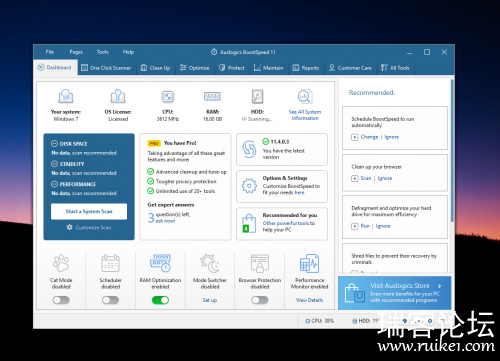Click the Options & Settings gear icon
The image size is (500, 361).
click(x=249, y=186)
